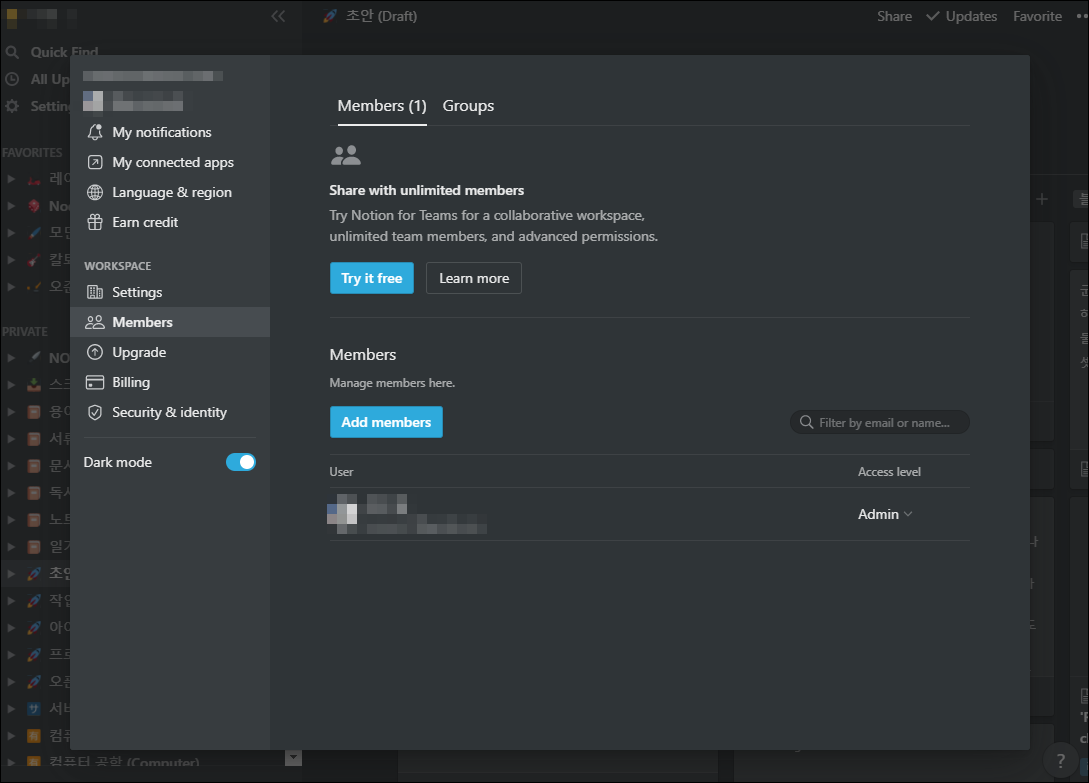The image size is (1089, 783).
Task: Click Filter by email or name field
Action: point(879,422)
